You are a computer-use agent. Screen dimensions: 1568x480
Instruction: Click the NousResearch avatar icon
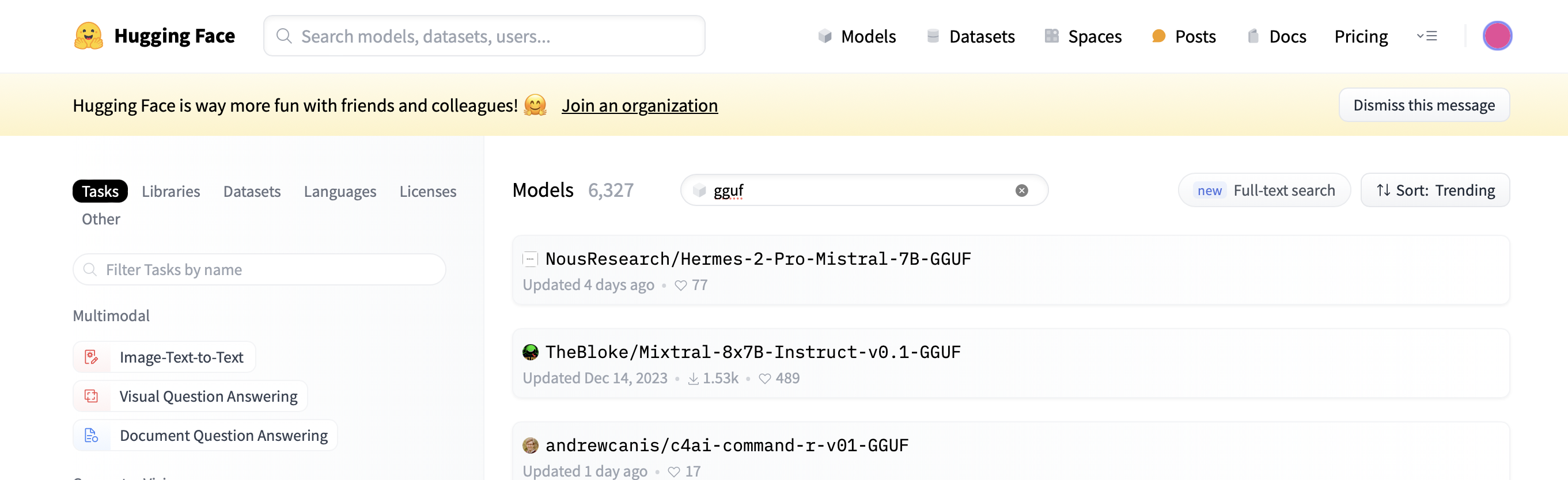530,259
